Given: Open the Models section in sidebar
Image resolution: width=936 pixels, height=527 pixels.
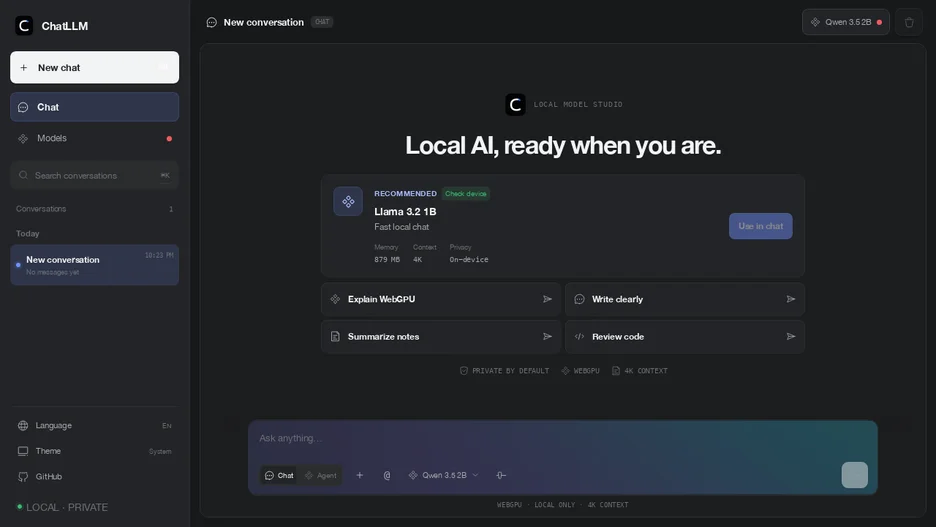Looking at the screenshot, I should 94,138.
